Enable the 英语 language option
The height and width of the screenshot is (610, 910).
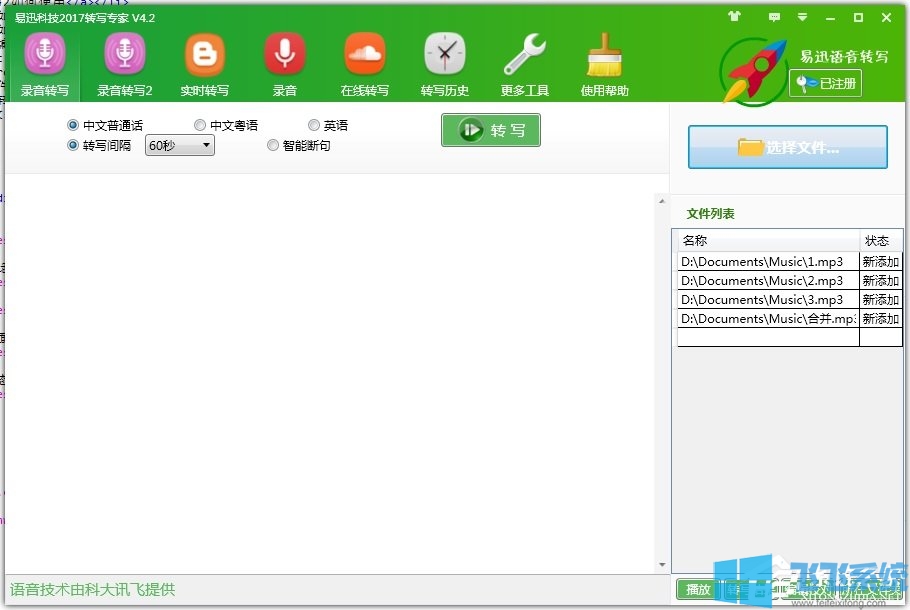tap(314, 124)
